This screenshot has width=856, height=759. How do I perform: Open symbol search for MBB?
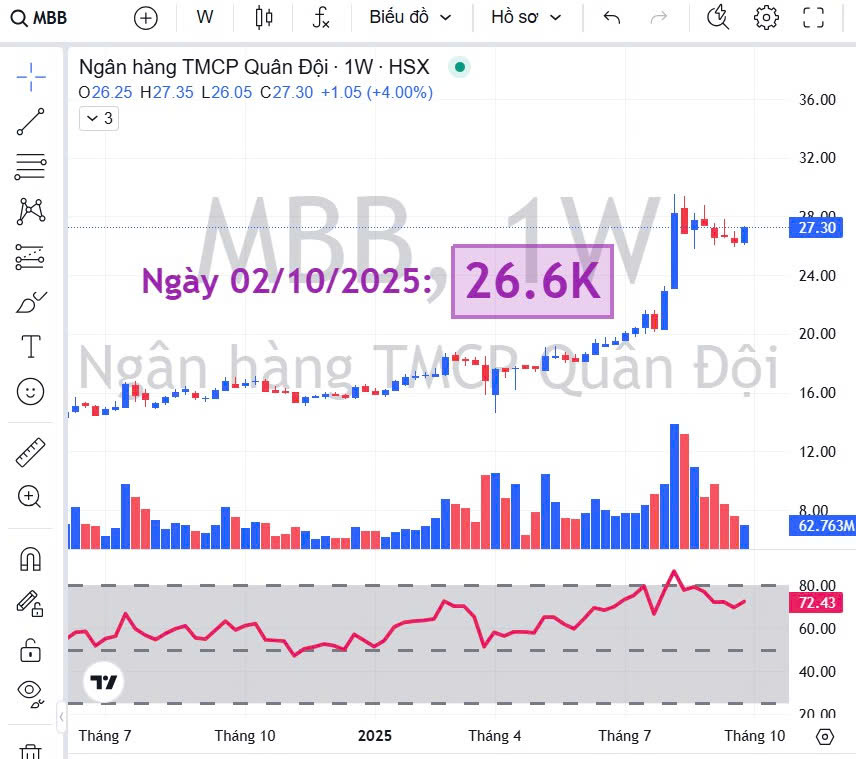point(39,18)
